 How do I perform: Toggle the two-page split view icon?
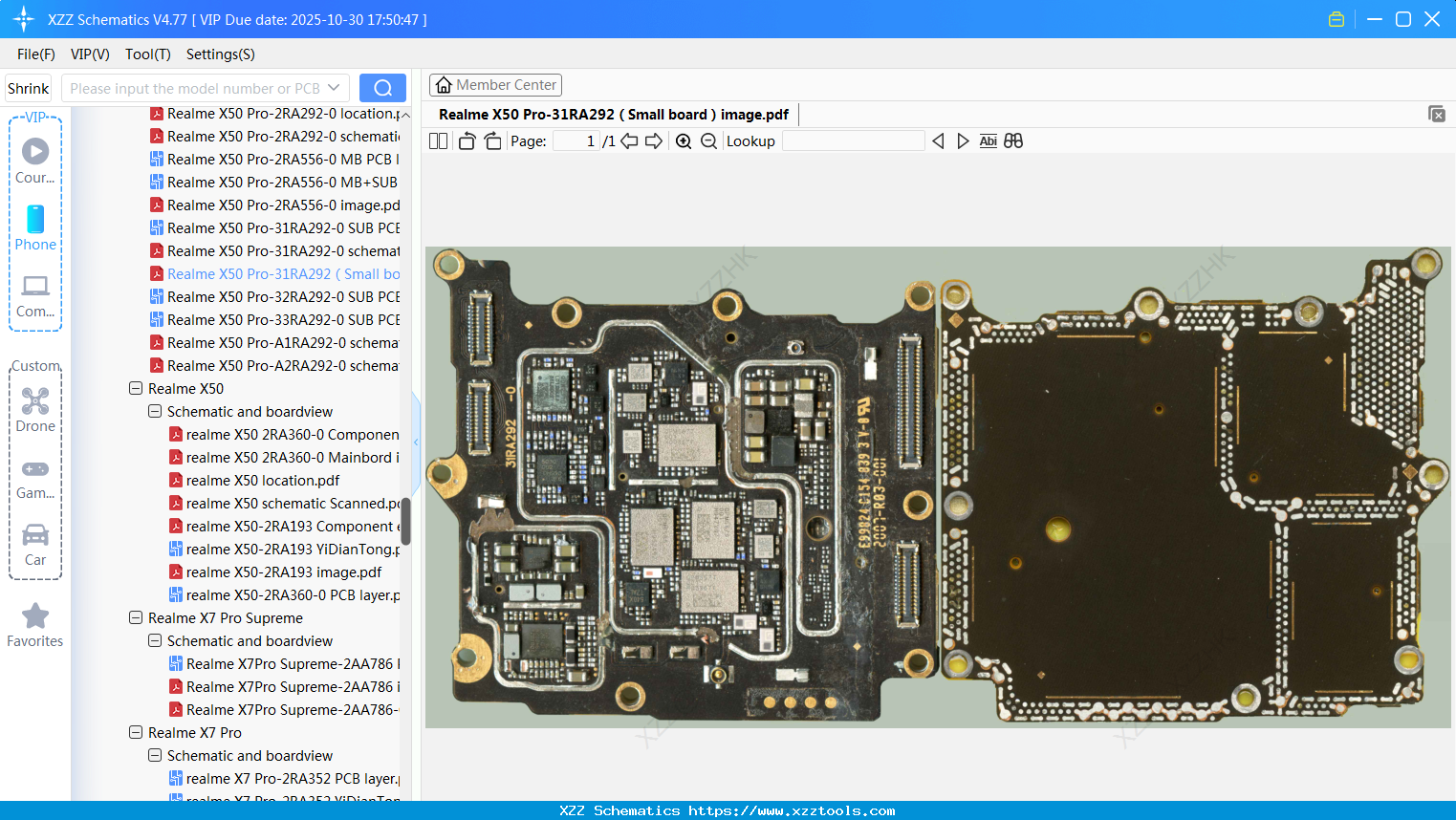click(x=439, y=141)
